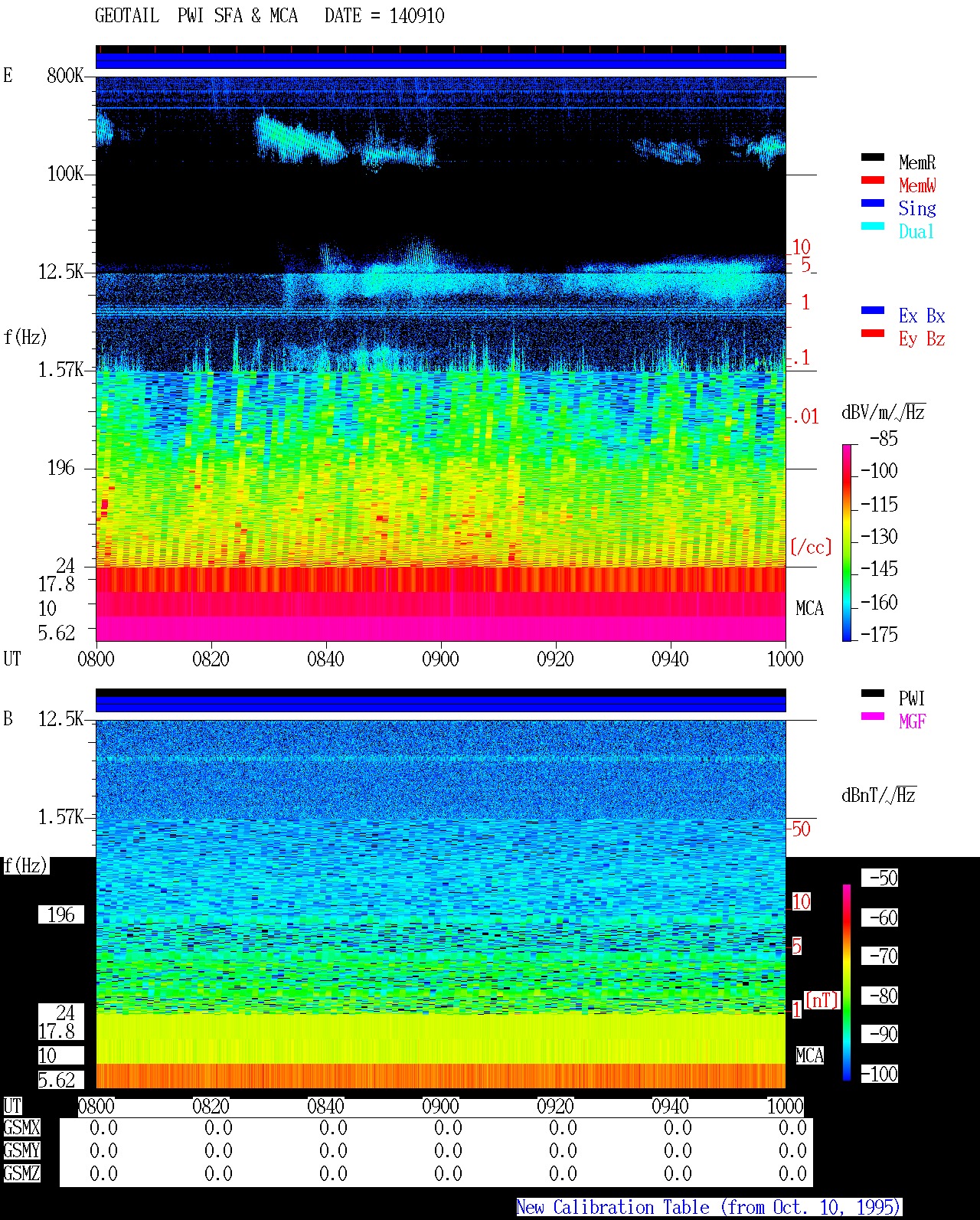Click the red [/cc] density unit label

pos(811,547)
